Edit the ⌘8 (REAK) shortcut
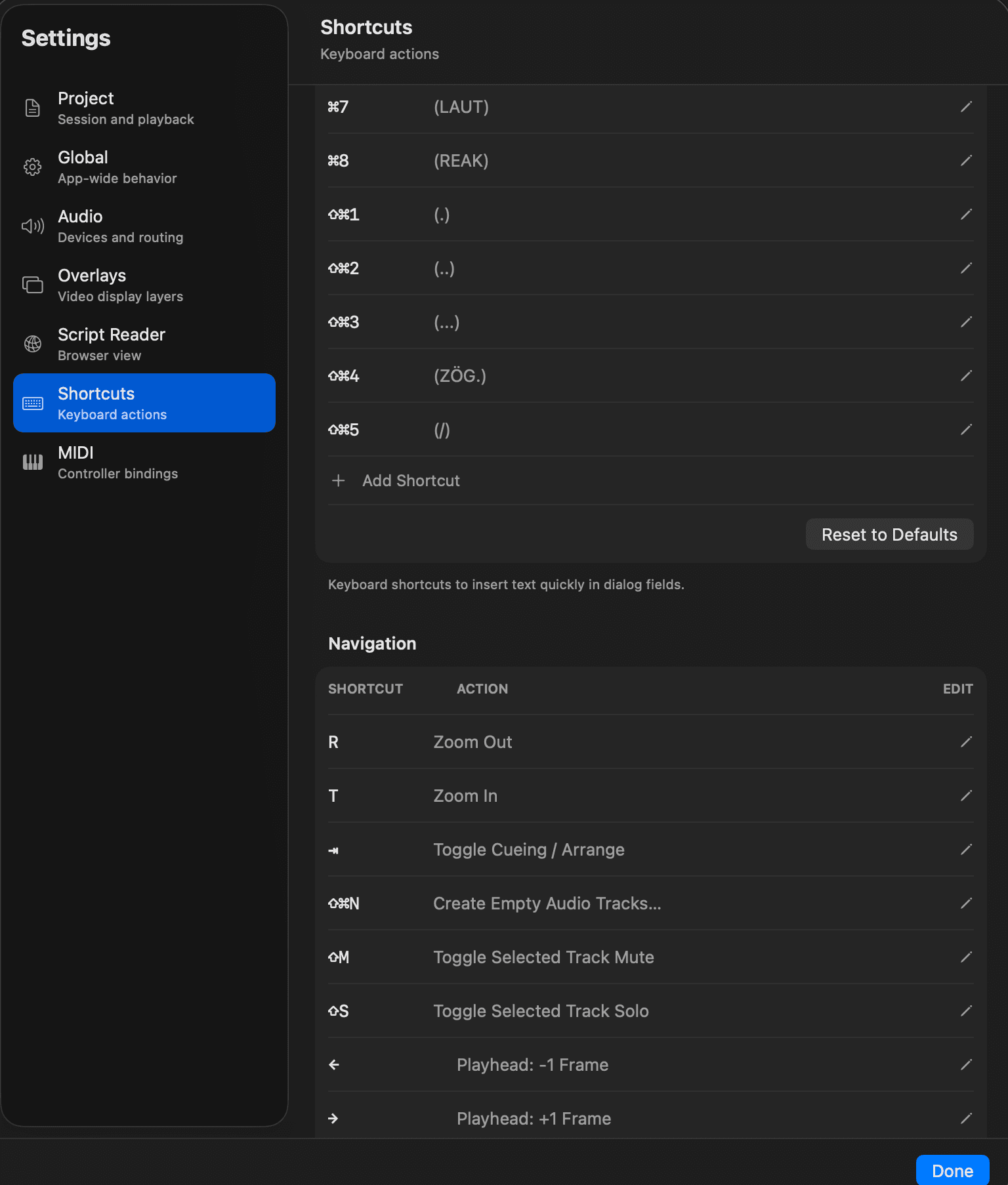 tap(966, 160)
